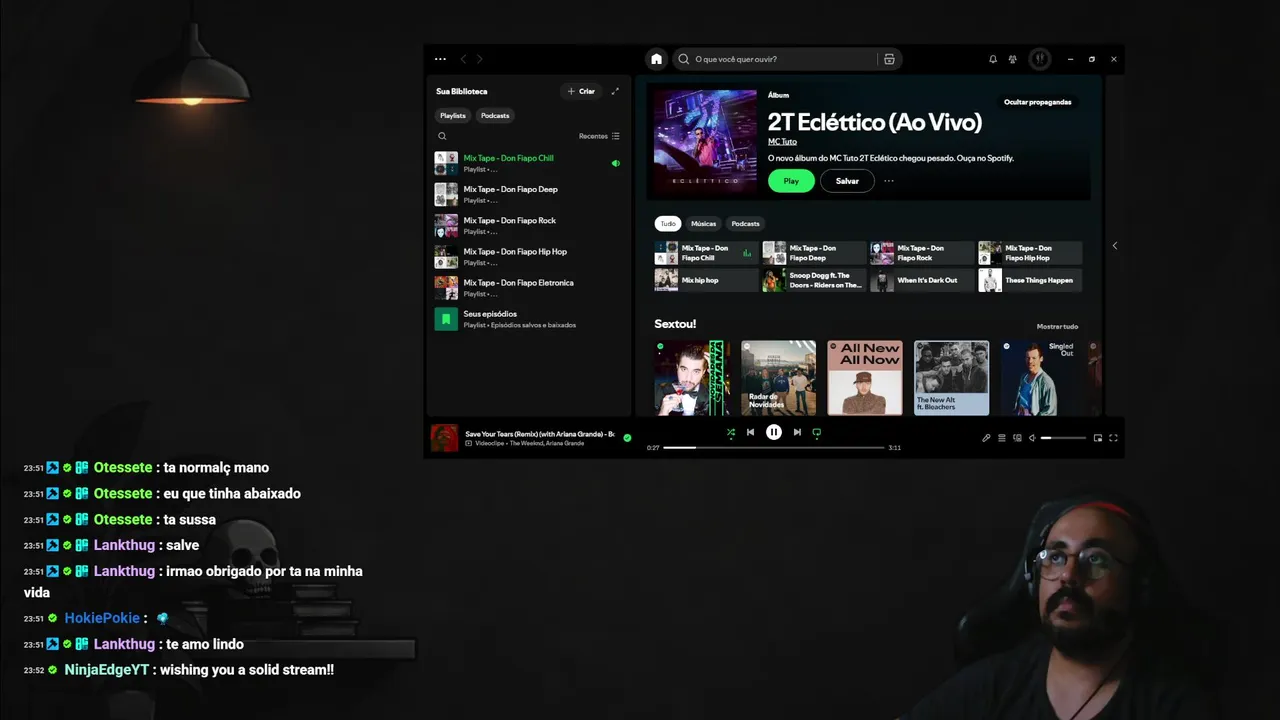1280x720 pixels.
Task: Open Seus episódios in library
Action: click(x=528, y=319)
